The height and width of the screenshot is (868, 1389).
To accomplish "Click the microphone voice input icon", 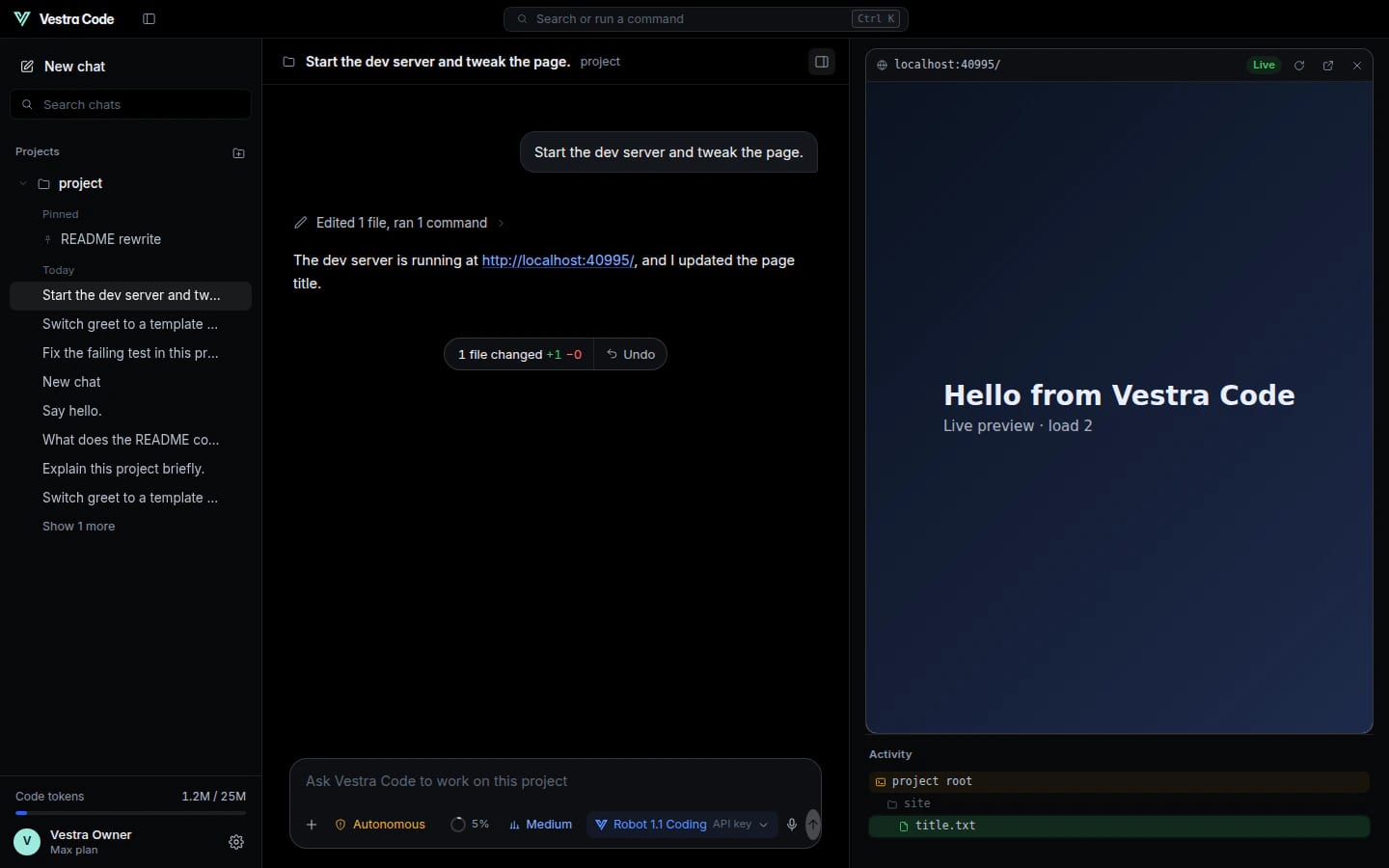I will coord(792,825).
